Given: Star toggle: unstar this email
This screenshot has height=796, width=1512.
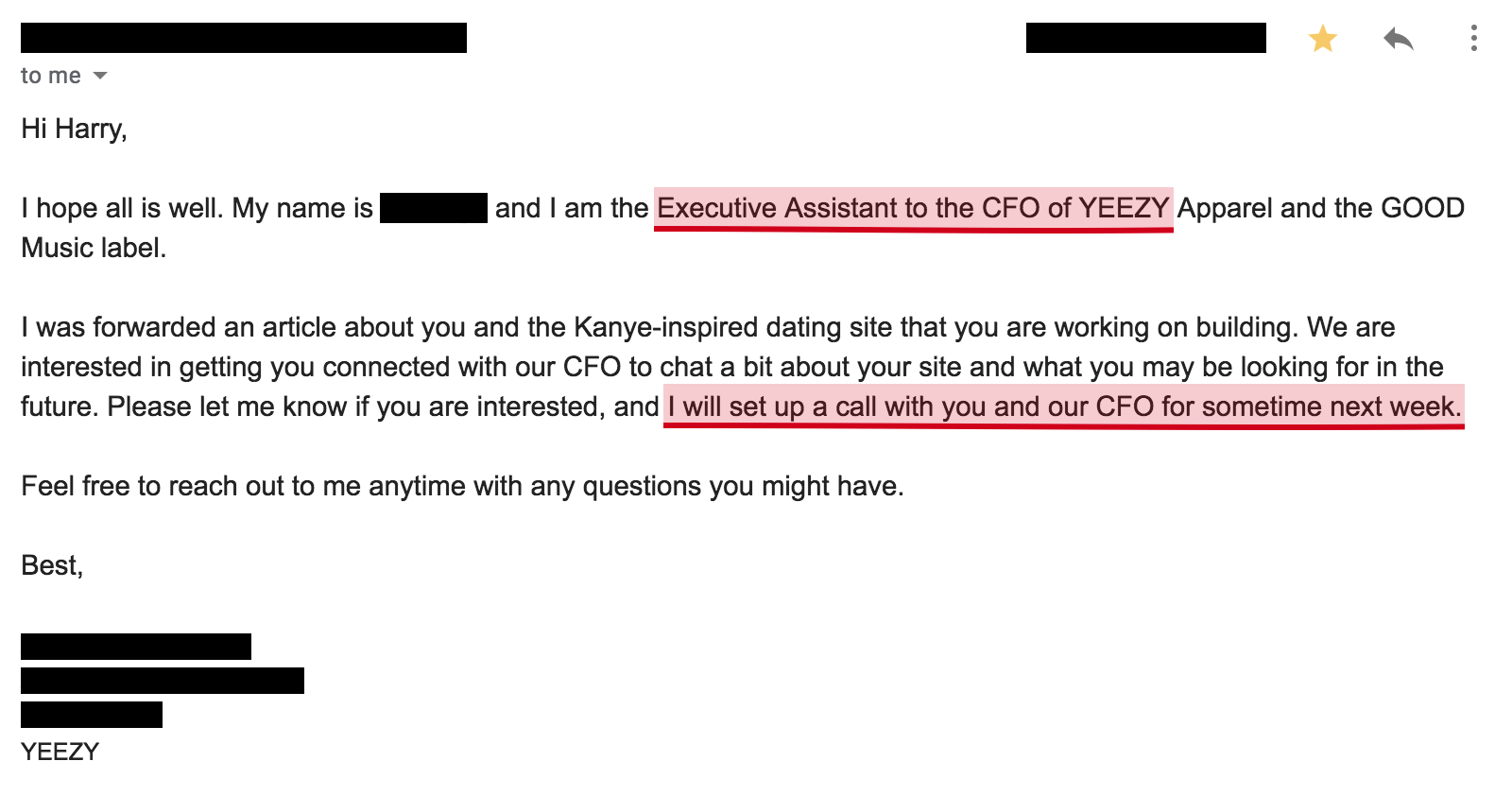Looking at the screenshot, I should pos(1322,39).
